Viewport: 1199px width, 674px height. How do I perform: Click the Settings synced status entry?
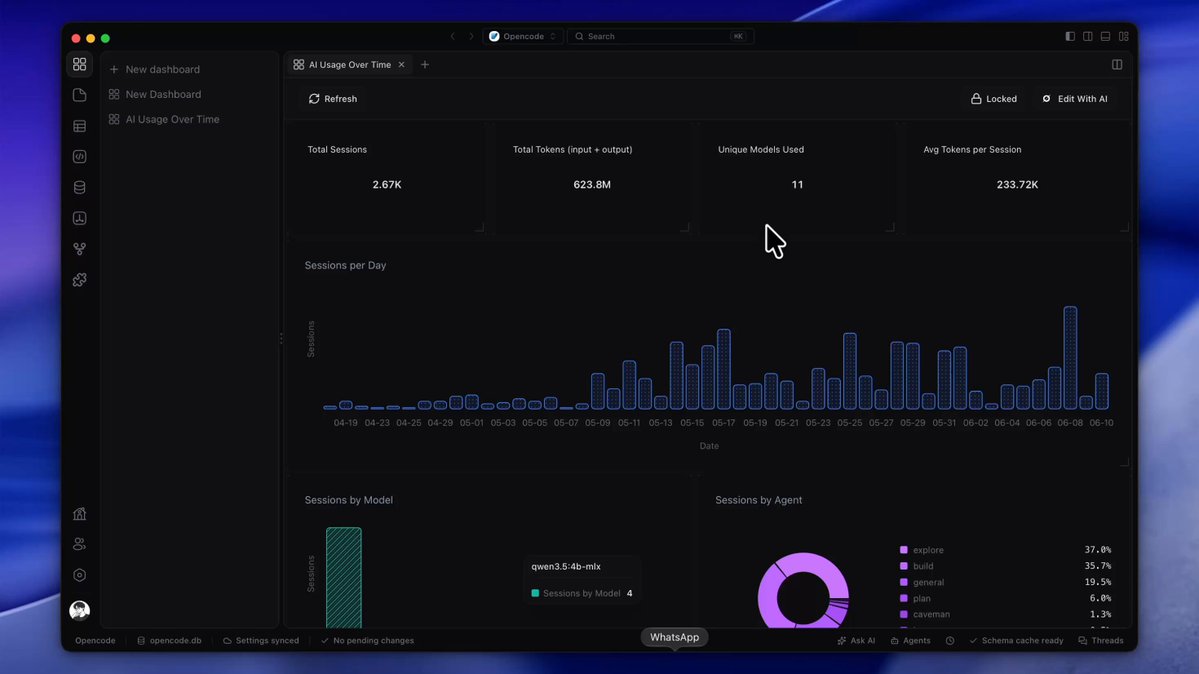pyautogui.click(x=261, y=641)
